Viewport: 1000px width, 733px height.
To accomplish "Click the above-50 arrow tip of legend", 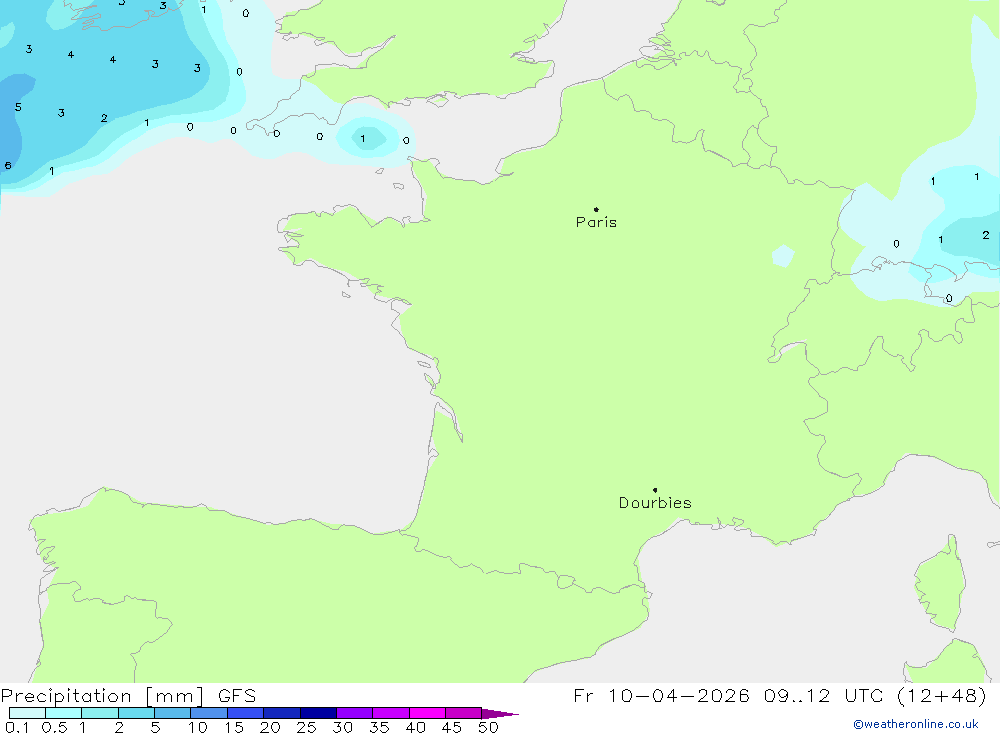I will click(x=501, y=714).
